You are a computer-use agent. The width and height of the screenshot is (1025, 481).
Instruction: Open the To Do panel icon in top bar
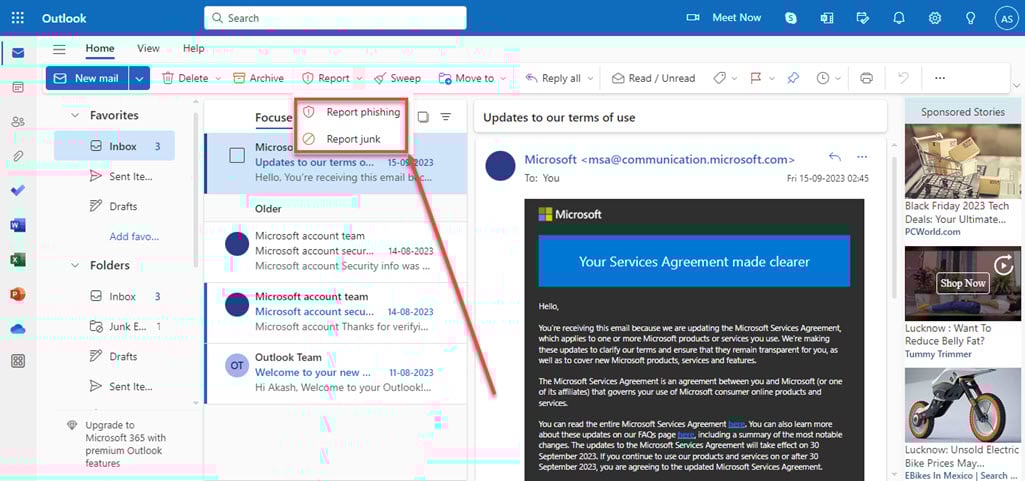863,18
